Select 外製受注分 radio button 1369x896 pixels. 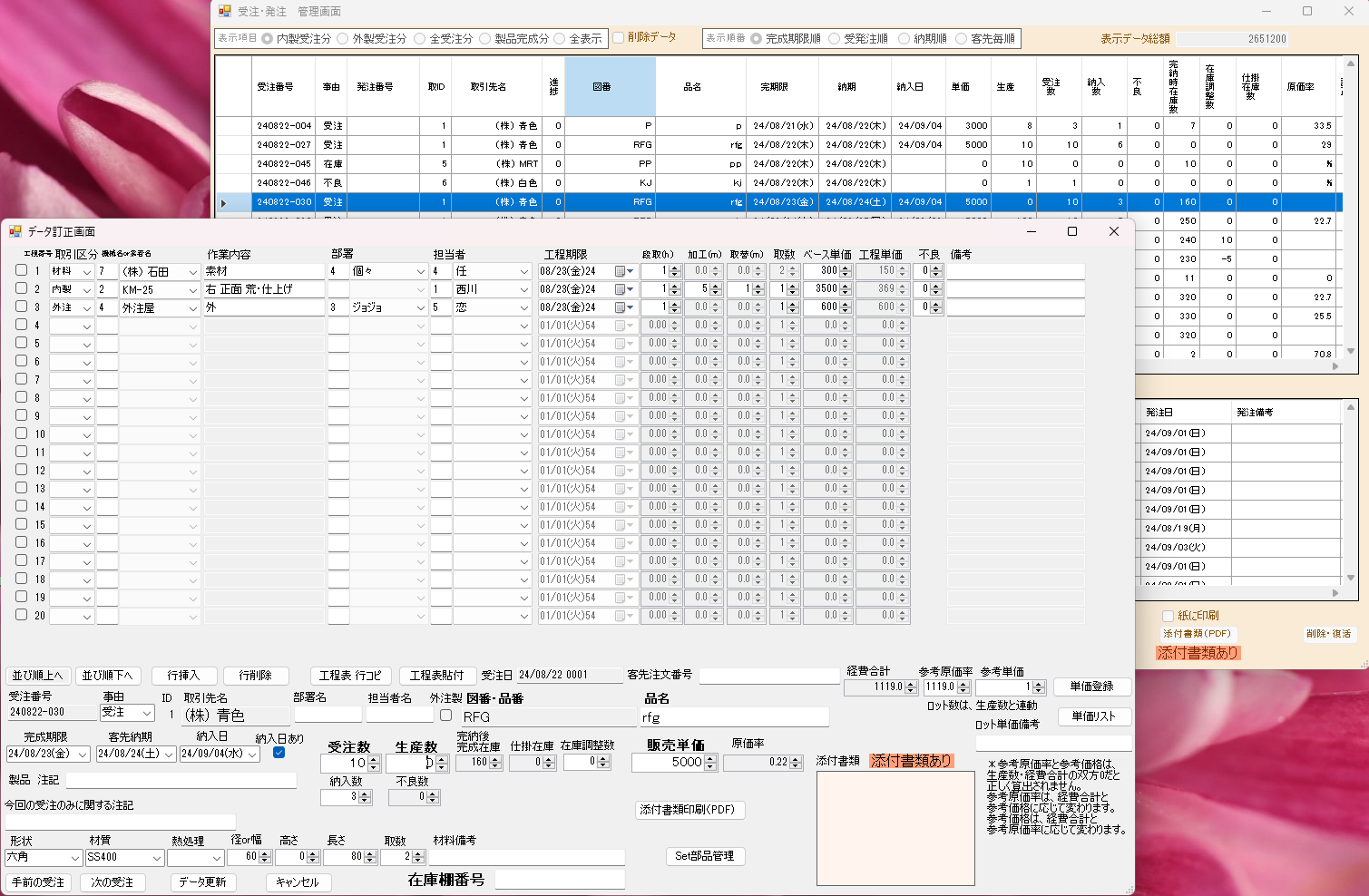tap(343, 39)
